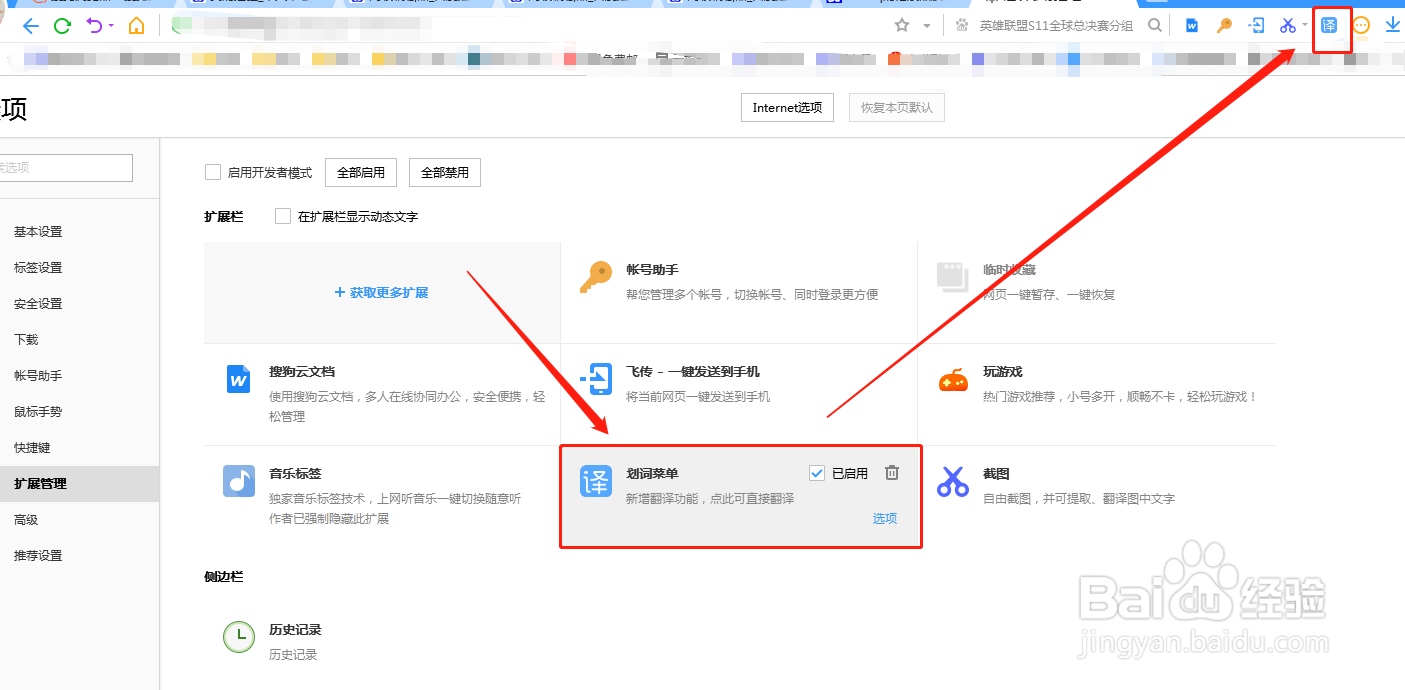Click the 搜狗云文档 extension icon

pyautogui.click(x=239, y=380)
